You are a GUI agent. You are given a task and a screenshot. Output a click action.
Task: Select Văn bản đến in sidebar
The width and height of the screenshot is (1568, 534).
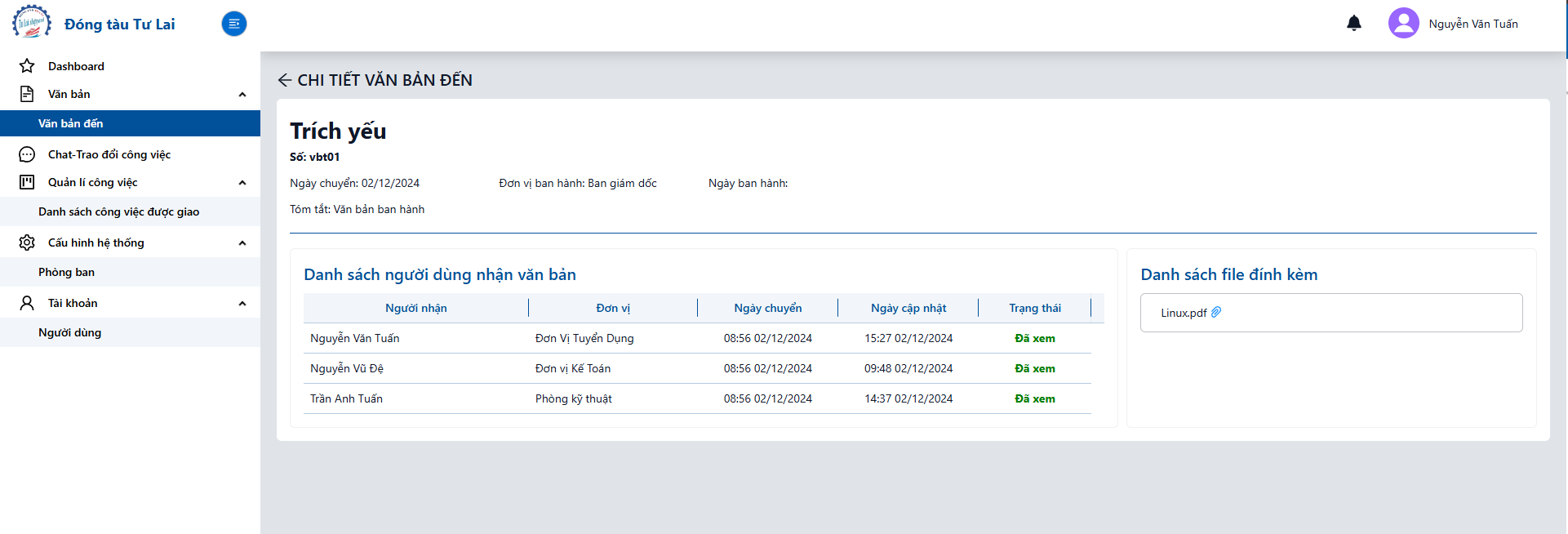pos(130,123)
